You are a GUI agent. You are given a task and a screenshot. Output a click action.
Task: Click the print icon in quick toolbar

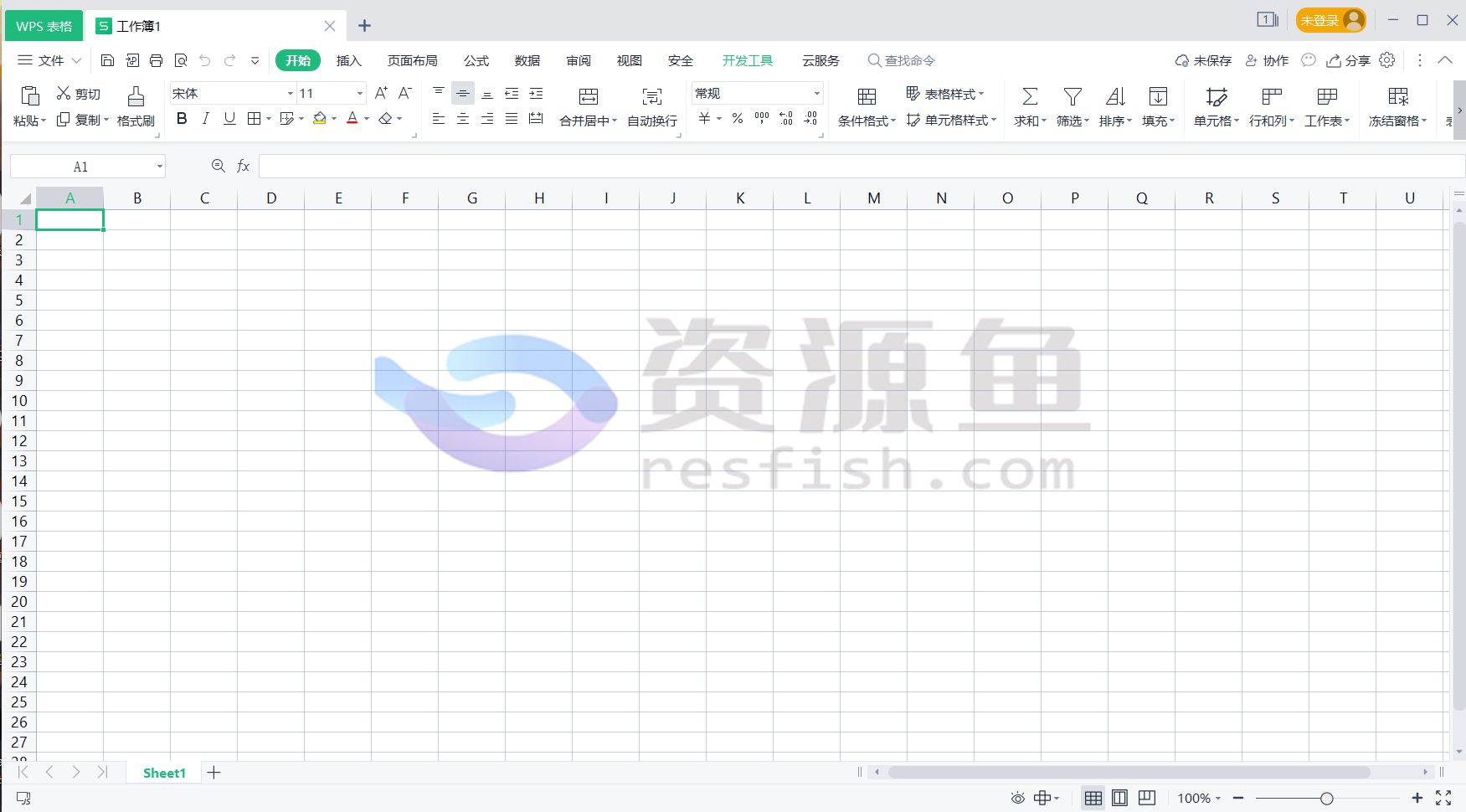coord(156,60)
